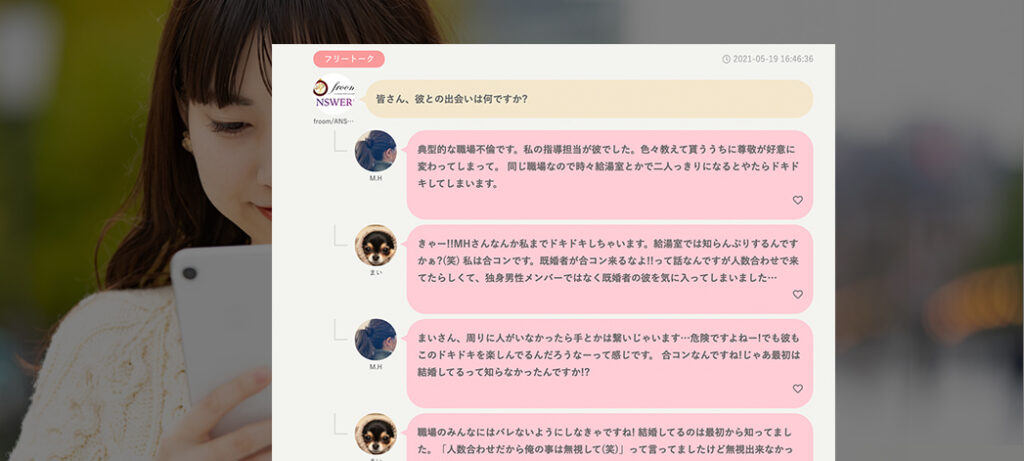Open the chihuahua avatar on the bottom reply
The width and height of the screenshot is (1024, 461).
coord(376,434)
